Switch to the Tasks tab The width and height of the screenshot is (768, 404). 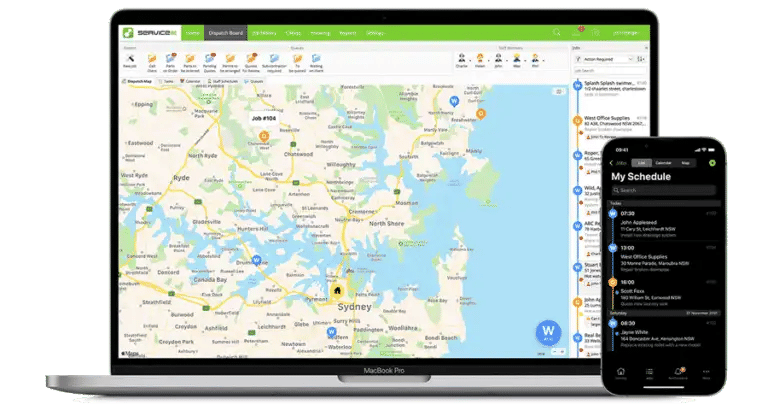[167, 81]
